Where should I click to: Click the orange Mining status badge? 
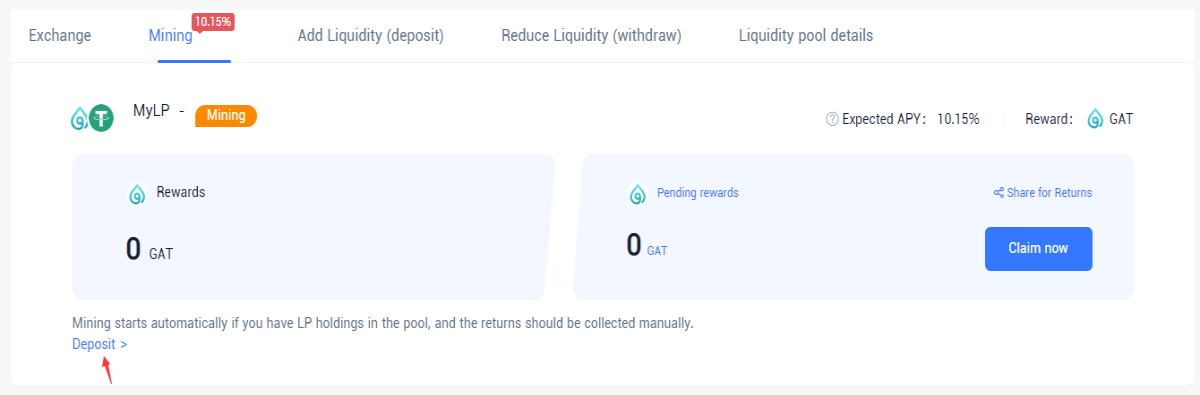[x=226, y=116]
